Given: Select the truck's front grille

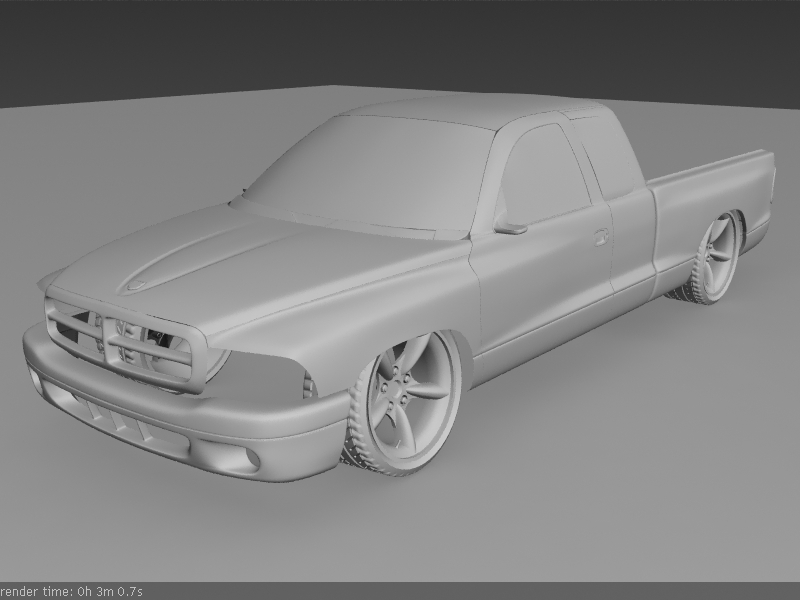Looking at the screenshot, I should coord(120,342).
